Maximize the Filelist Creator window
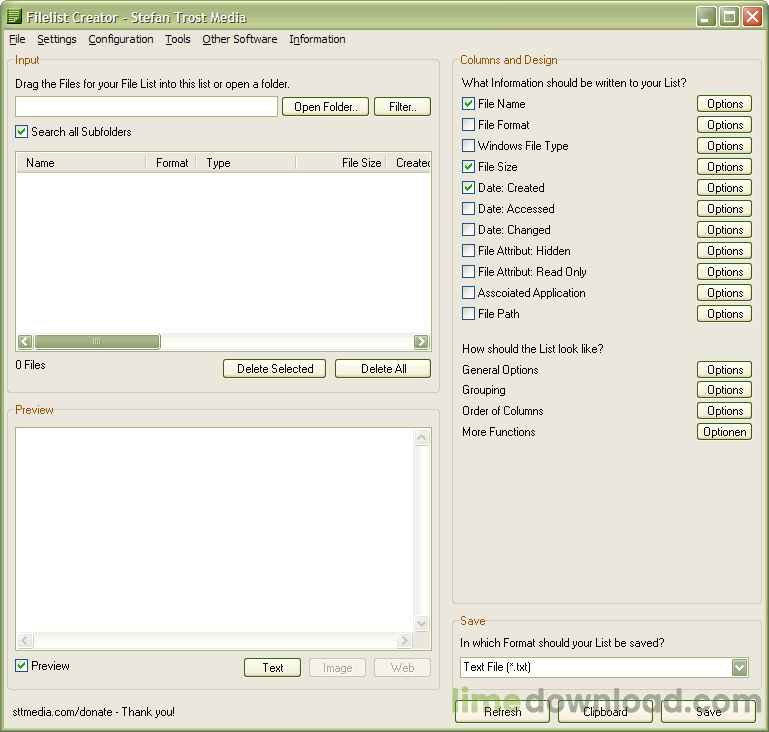 pos(729,17)
